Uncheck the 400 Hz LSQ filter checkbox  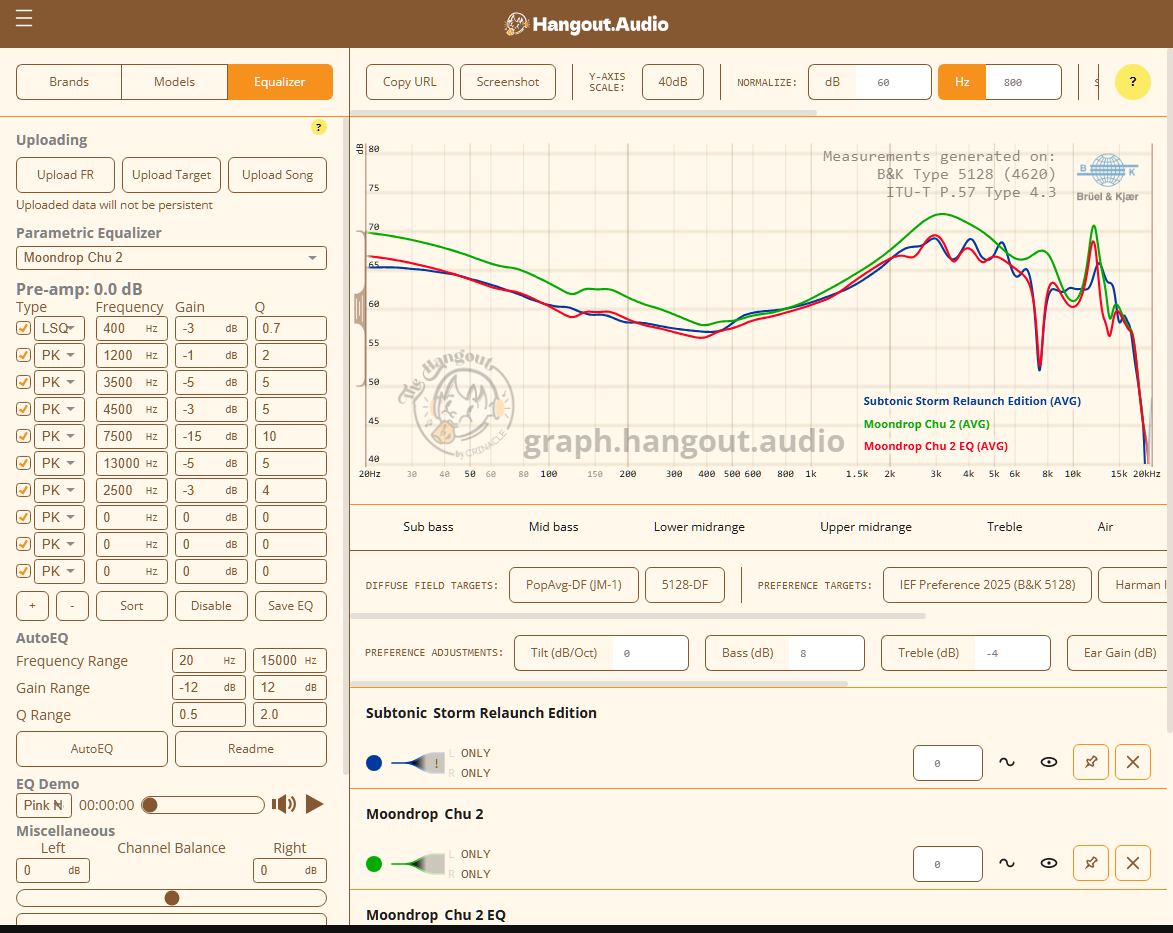point(24,328)
